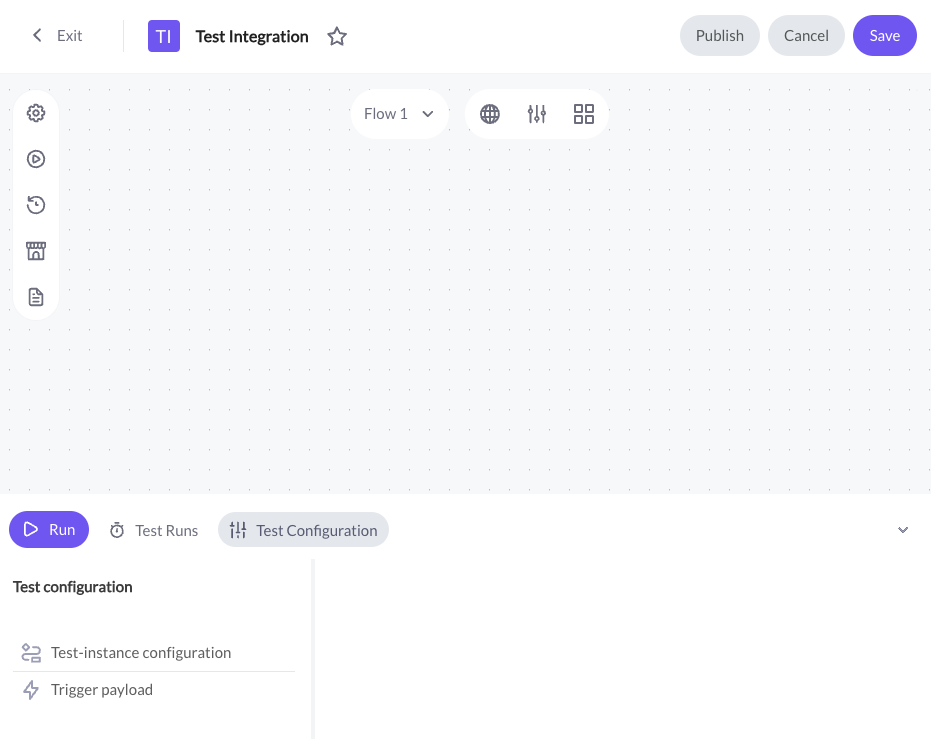The width and height of the screenshot is (931, 739).
Task: Open the Flow 1 dropdown
Action: coord(399,114)
